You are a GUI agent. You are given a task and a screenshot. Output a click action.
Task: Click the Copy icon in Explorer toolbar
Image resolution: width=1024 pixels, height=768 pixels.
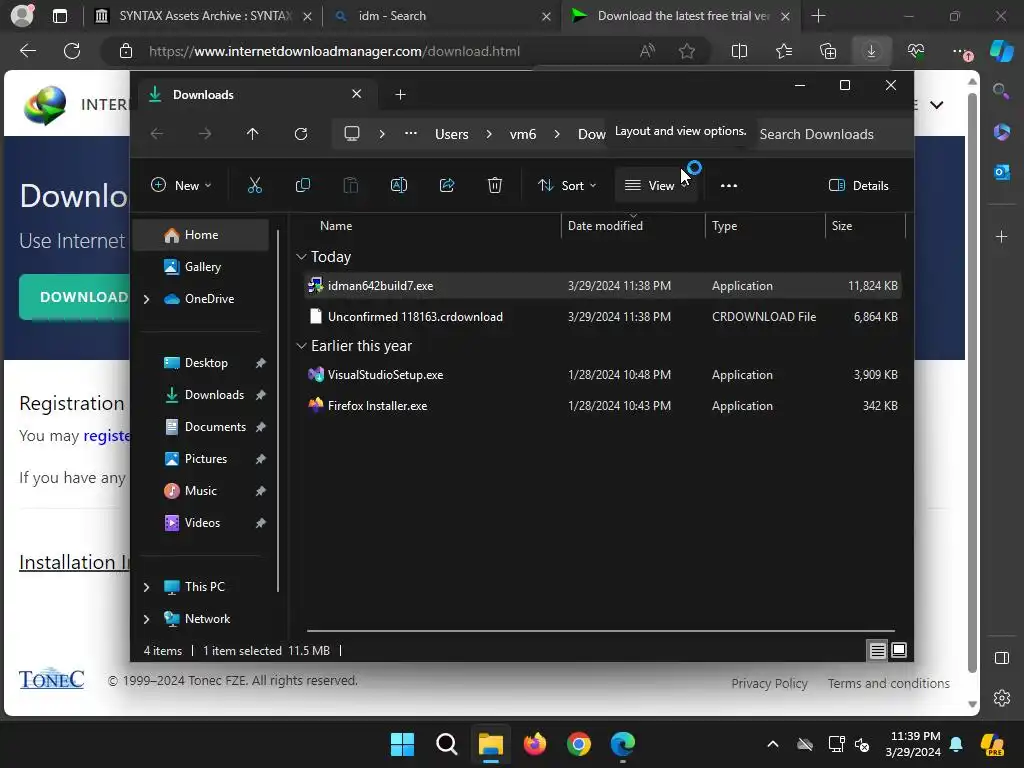click(303, 185)
